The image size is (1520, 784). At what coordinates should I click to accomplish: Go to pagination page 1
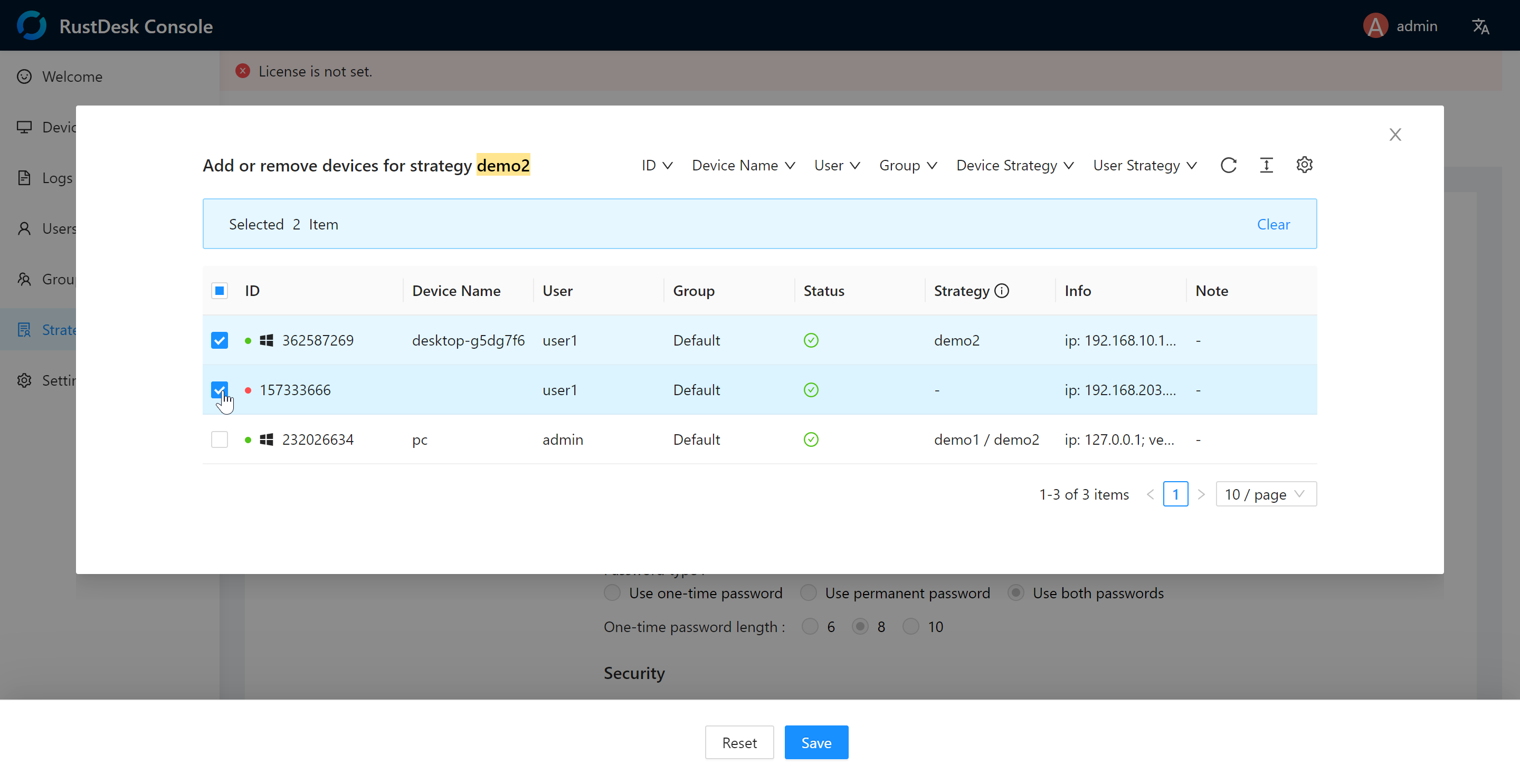(x=1175, y=494)
